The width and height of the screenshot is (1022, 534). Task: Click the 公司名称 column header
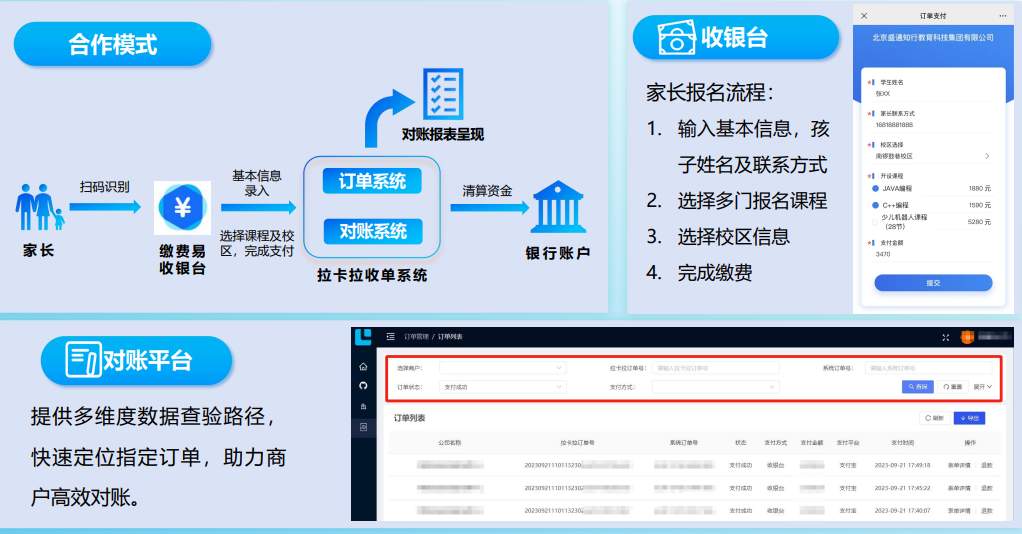450,443
